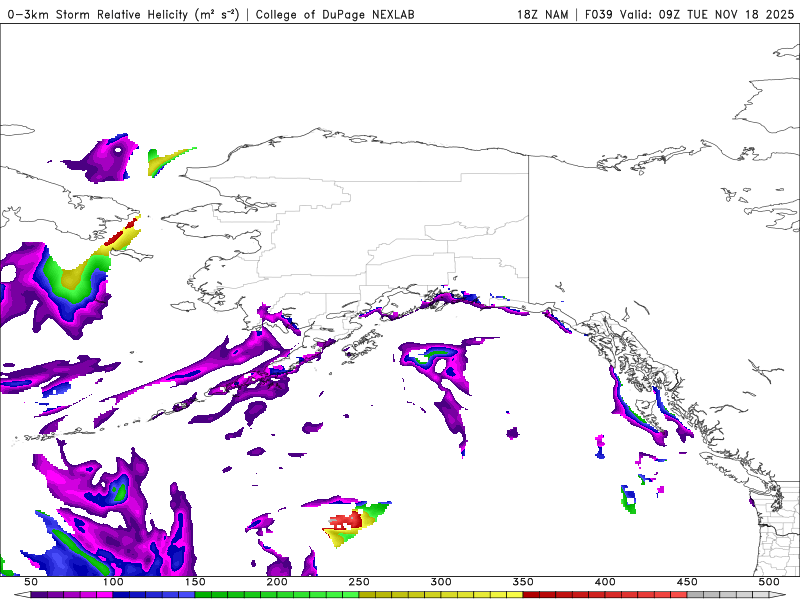Click the '18Z NAM' model run label
The image size is (800, 600).
(x=543, y=14)
